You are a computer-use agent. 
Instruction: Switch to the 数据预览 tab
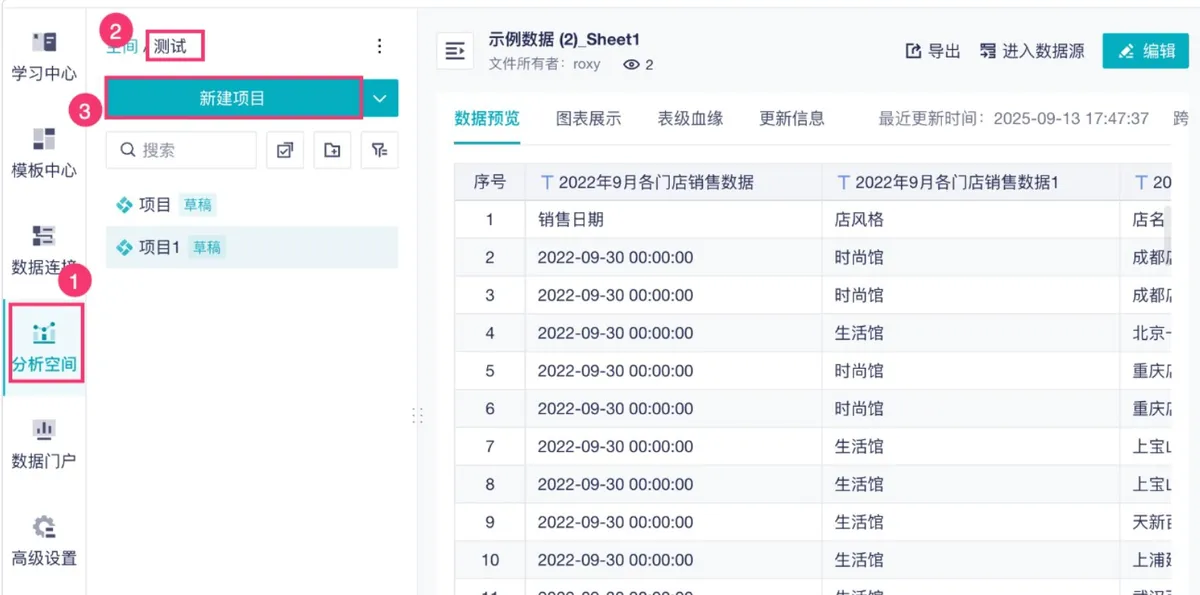[487, 119]
